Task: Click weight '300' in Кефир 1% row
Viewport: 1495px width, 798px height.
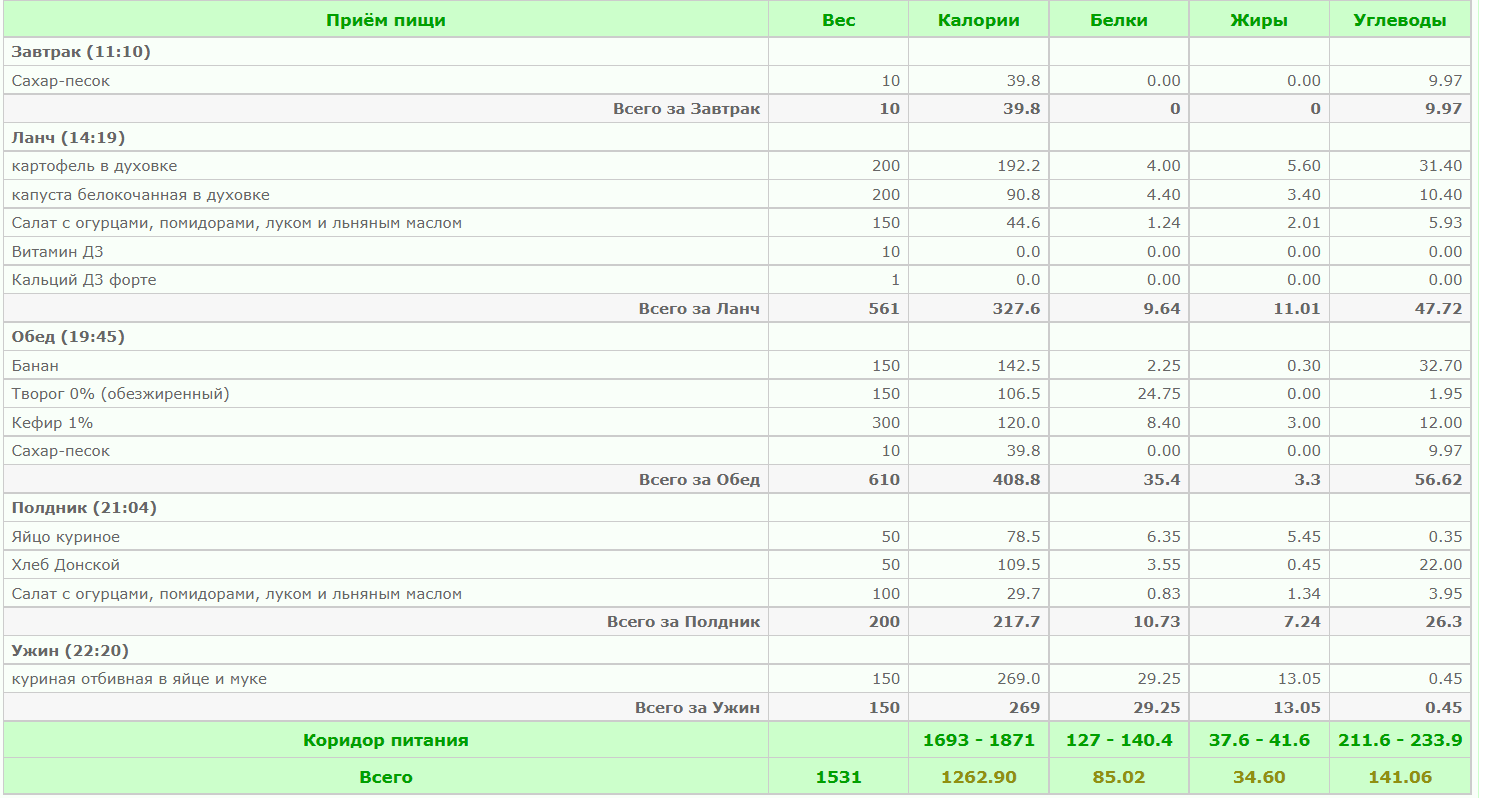Action: coord(885,423)
